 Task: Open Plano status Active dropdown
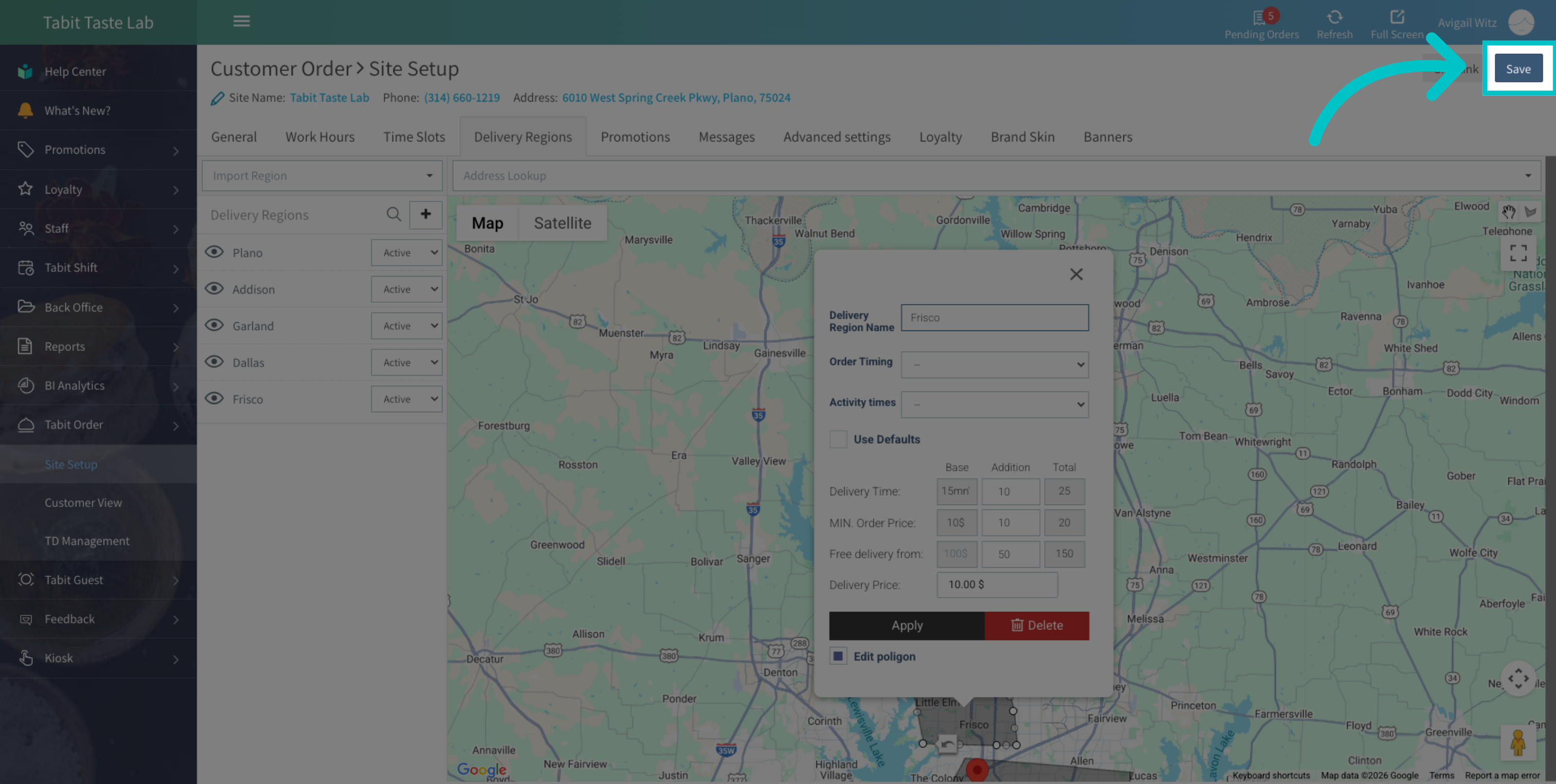click(407, 252)
